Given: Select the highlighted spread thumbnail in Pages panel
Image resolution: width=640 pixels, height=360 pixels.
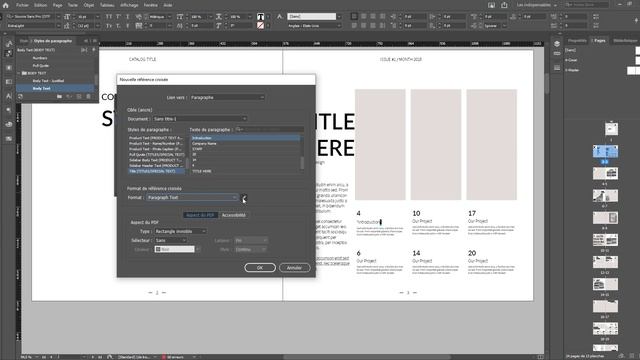Looking at the screenshot, I should coord(605,151).
